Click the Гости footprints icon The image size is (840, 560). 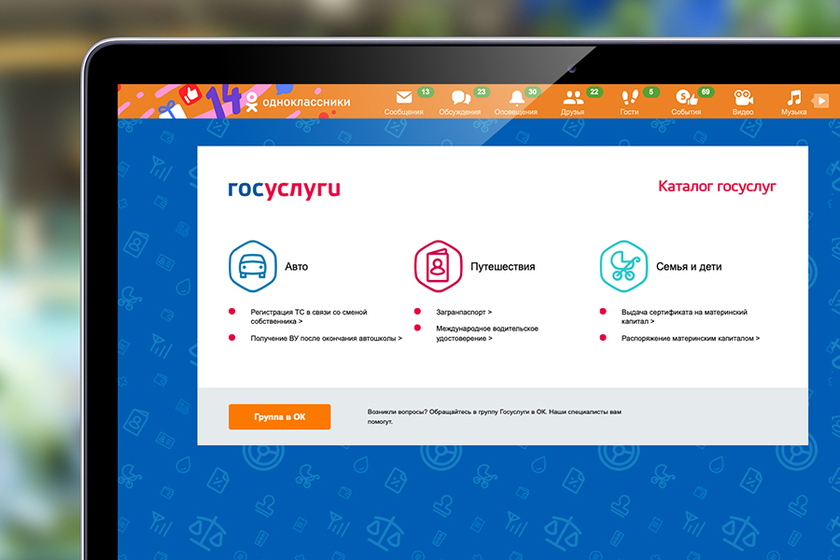629,98
